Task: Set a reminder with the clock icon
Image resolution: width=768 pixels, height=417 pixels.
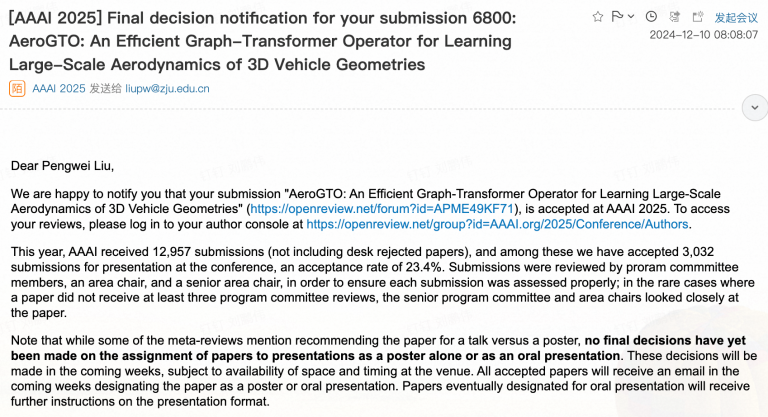Action: click(651, 17)
